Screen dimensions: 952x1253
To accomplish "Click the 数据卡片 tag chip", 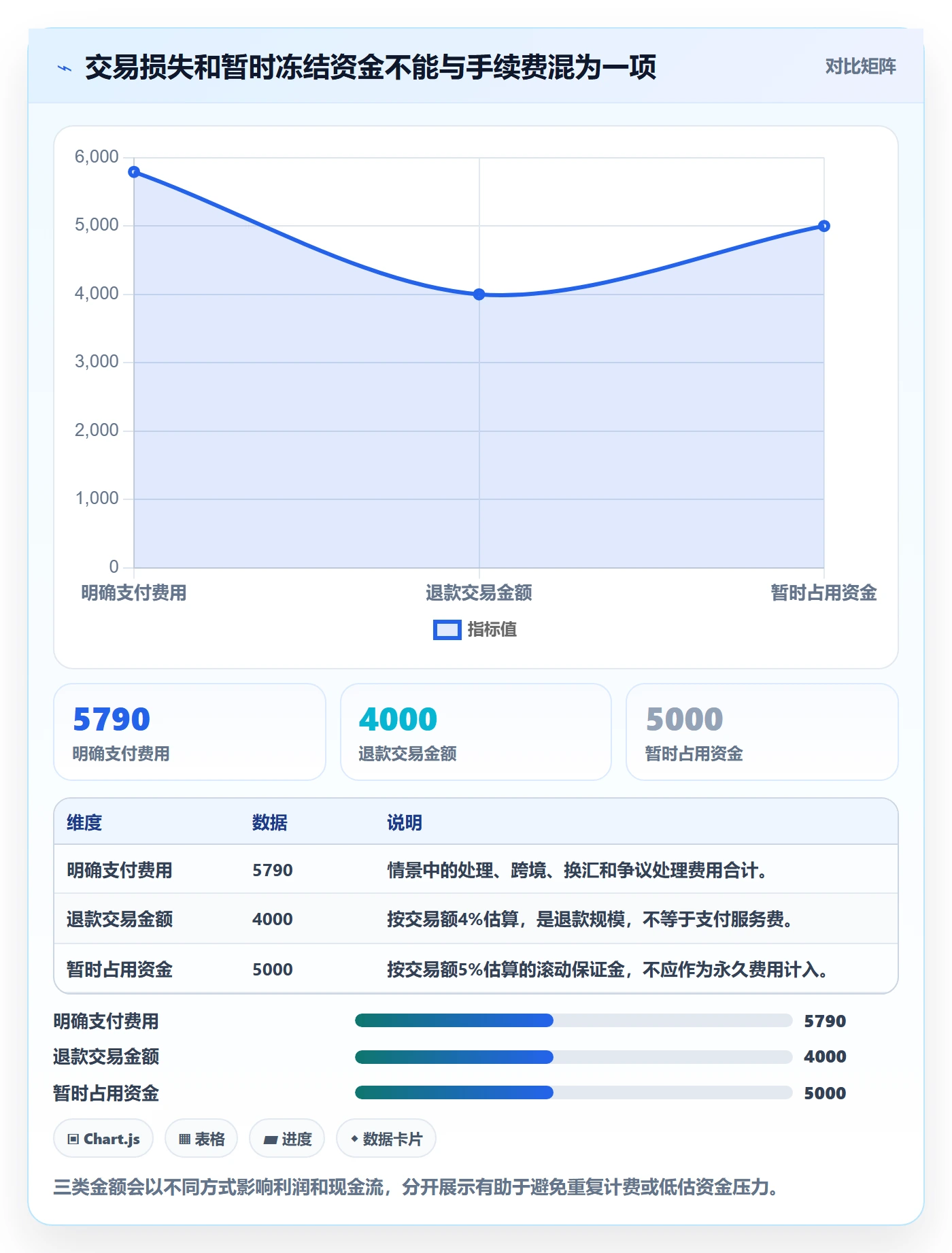I will [x=386, y=1138].
